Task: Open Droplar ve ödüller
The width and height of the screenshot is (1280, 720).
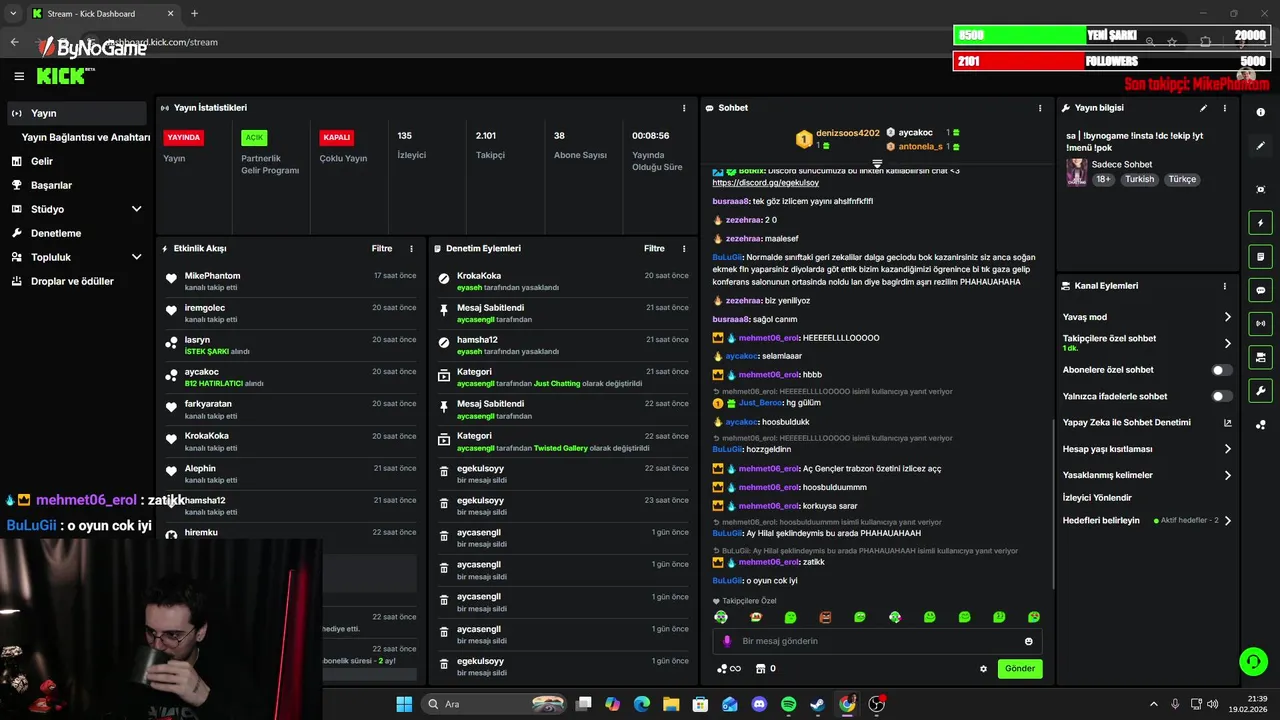Action: pos(72,281)
